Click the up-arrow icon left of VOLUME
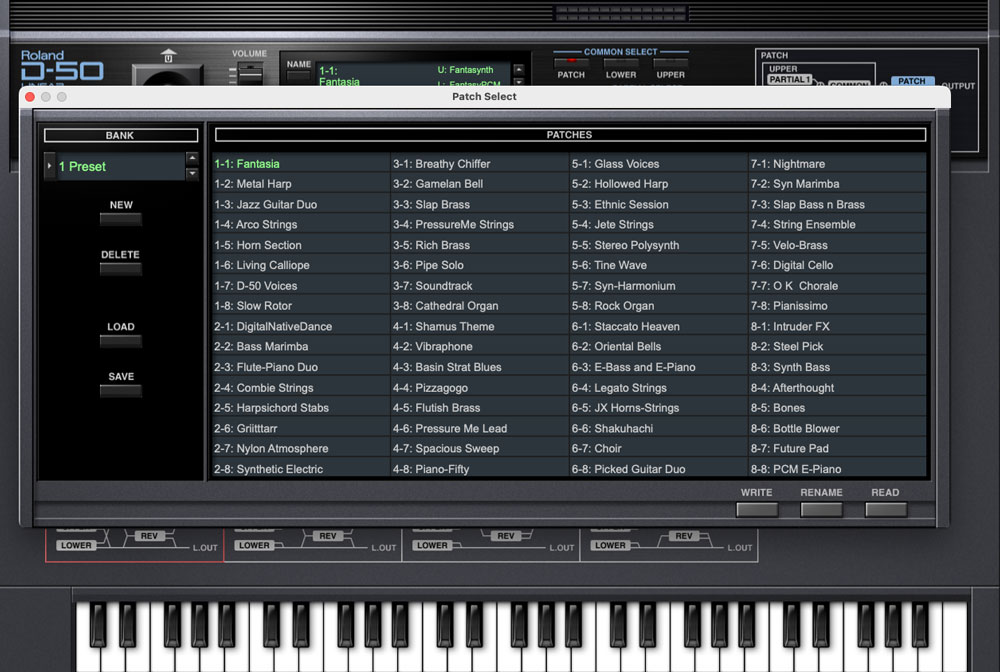1000x672 pixels. (x=168, y=55)
